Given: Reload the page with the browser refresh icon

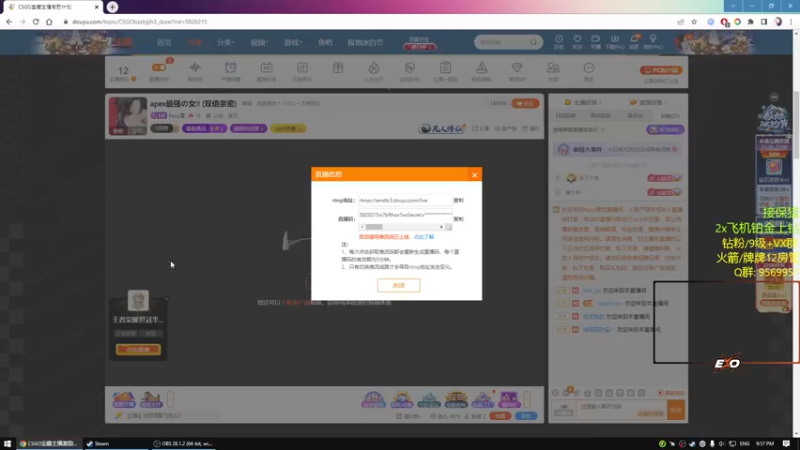Looking at the screenshot, I should 36,22.
